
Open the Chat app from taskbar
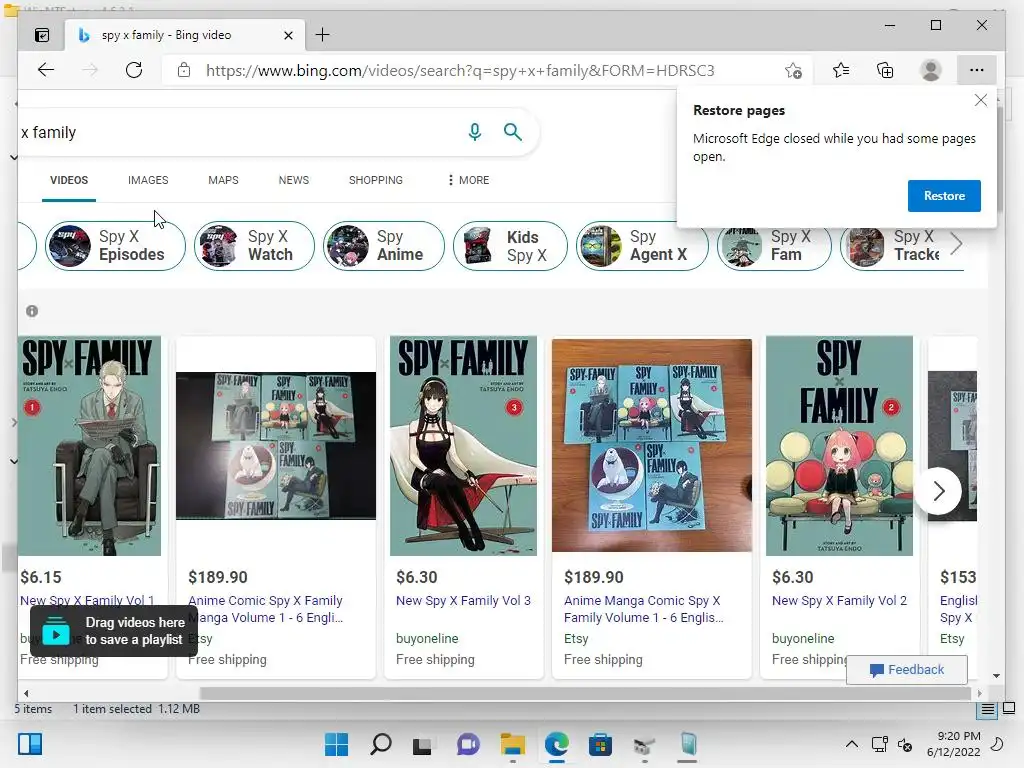[468, 744]
